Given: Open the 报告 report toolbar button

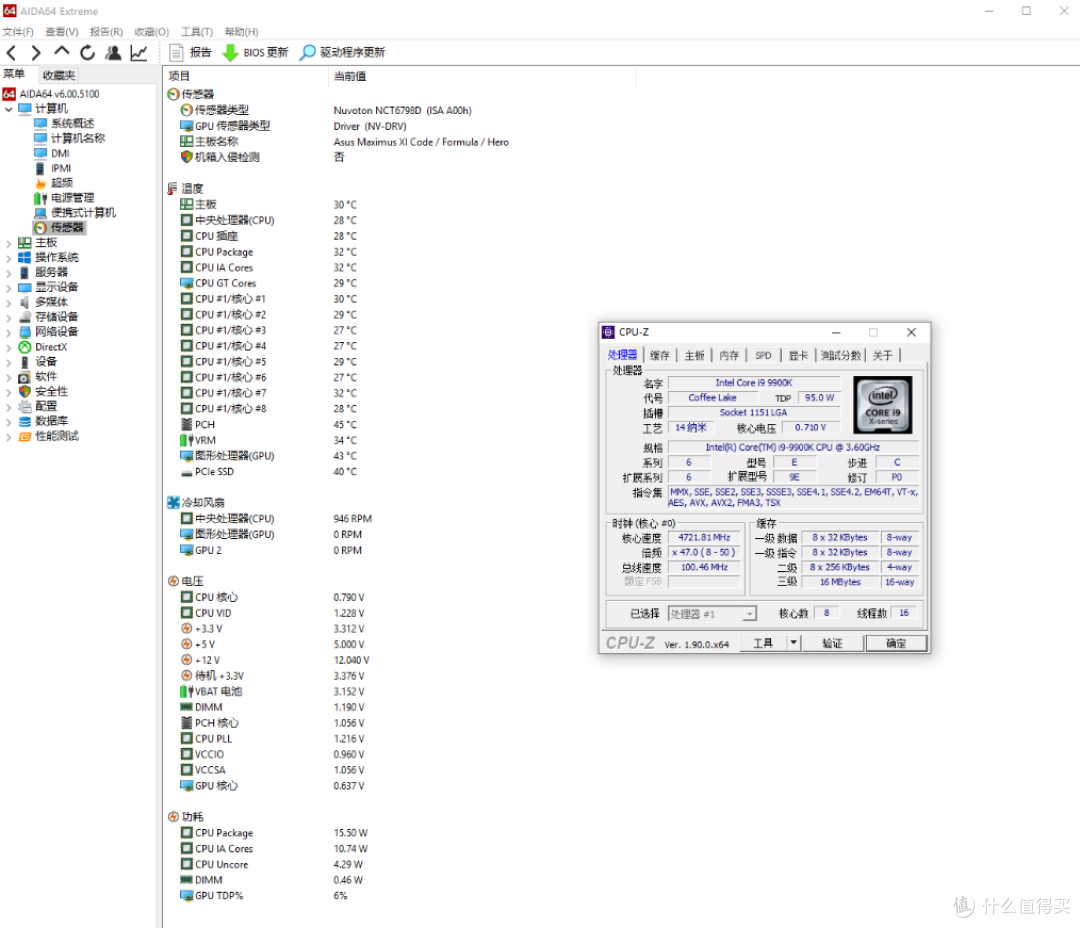Looking at the screenshot, I should (x=190, y=52).
